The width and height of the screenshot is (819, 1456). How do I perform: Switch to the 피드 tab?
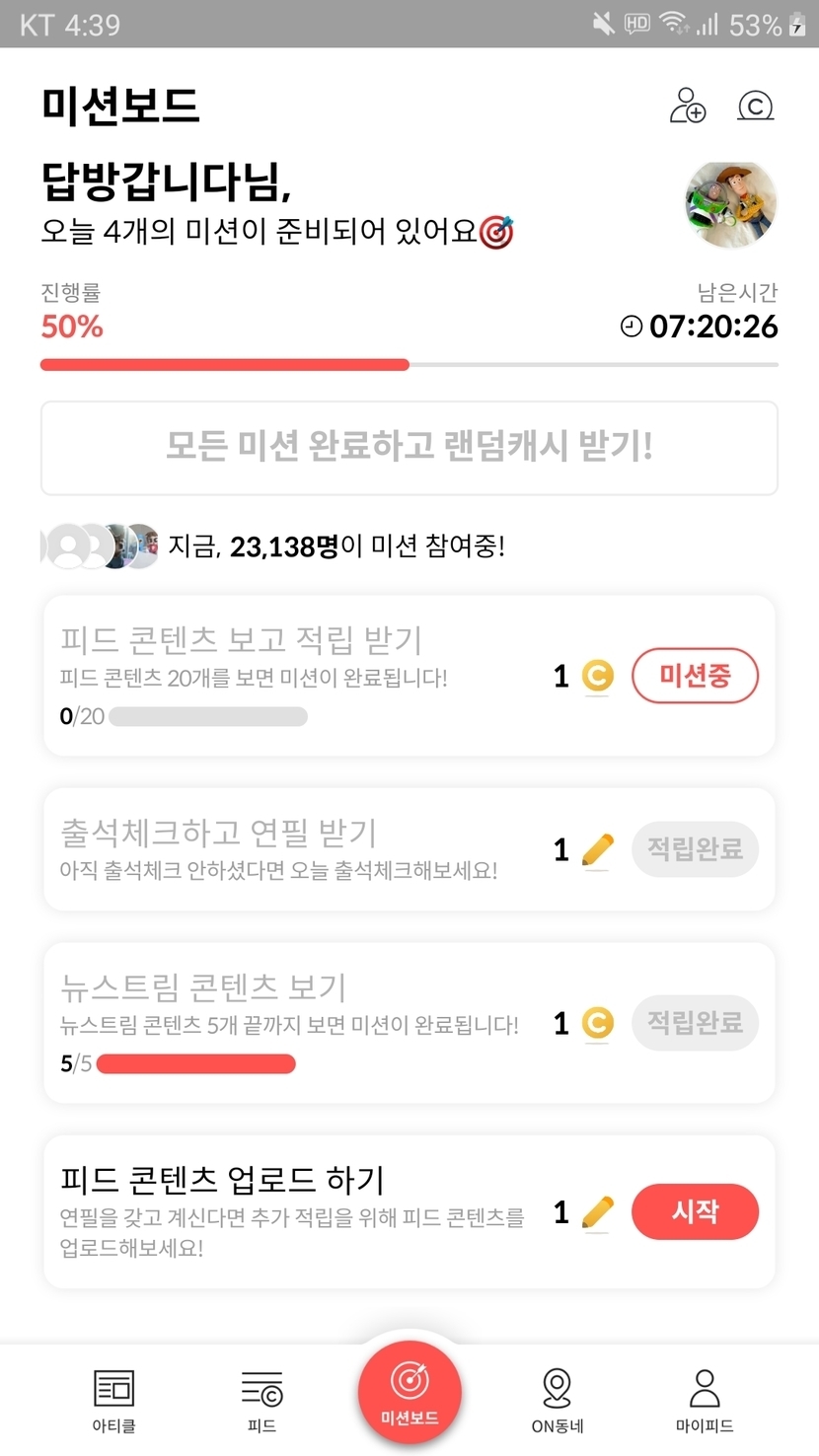(261, 1399)
